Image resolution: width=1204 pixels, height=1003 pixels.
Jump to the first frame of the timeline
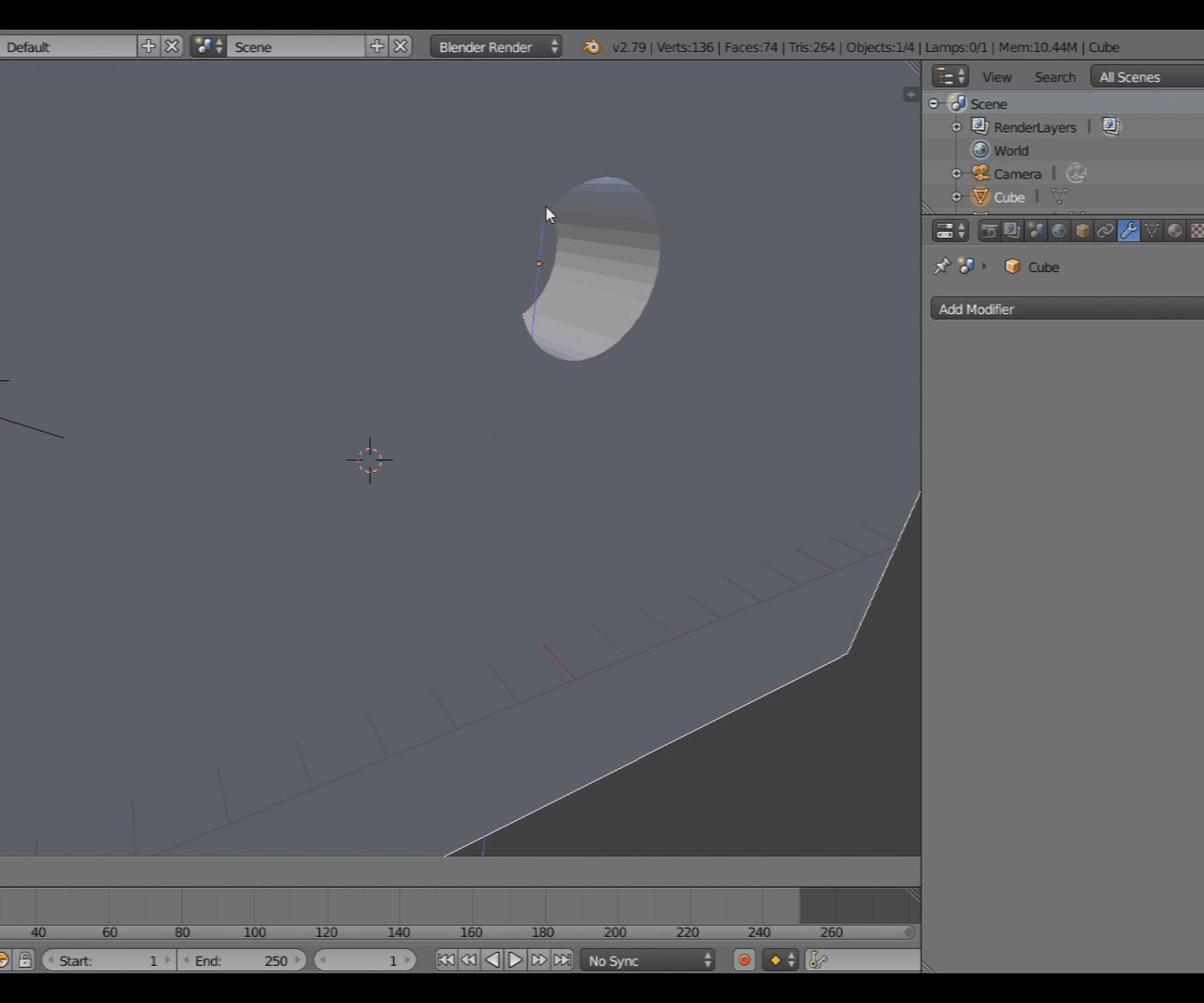coord(445,960)
